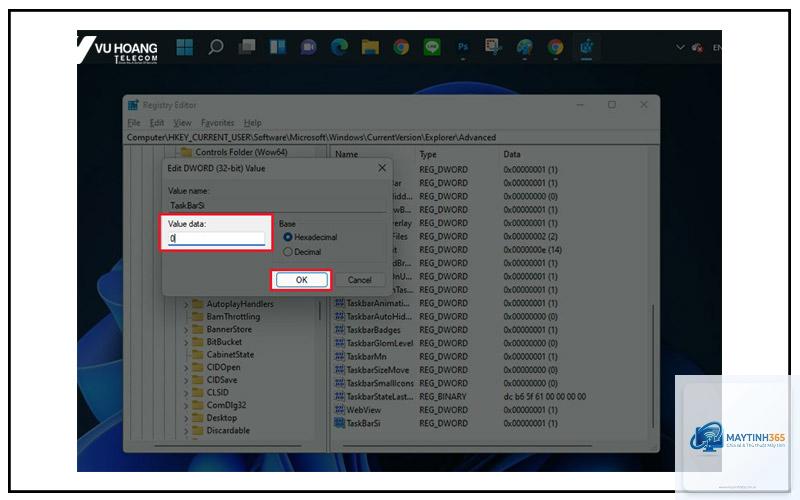The image size is (800, 500).
Task: Sort values by the Name column
Action: 346,154
